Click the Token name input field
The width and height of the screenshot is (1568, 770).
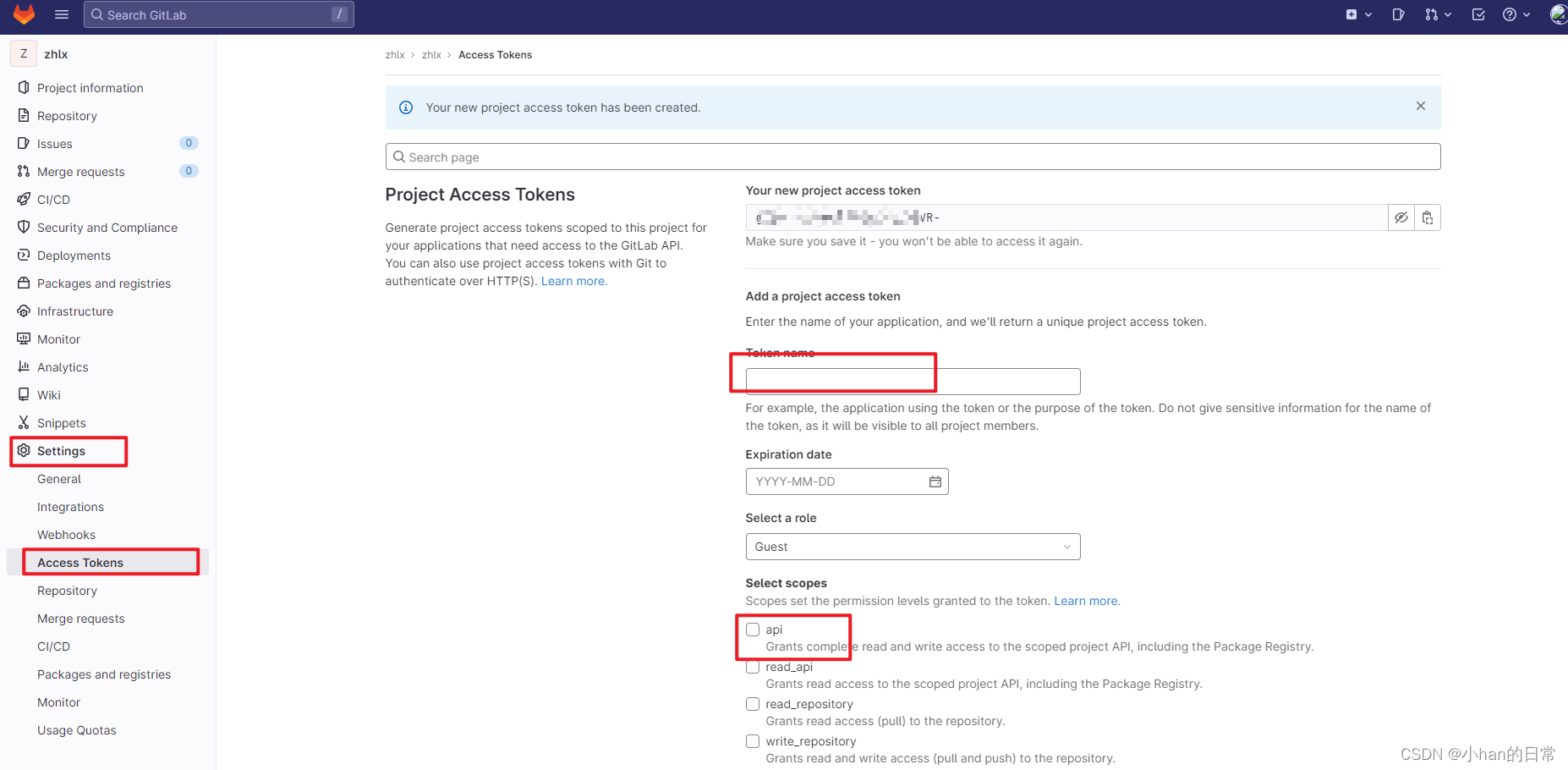913,382
